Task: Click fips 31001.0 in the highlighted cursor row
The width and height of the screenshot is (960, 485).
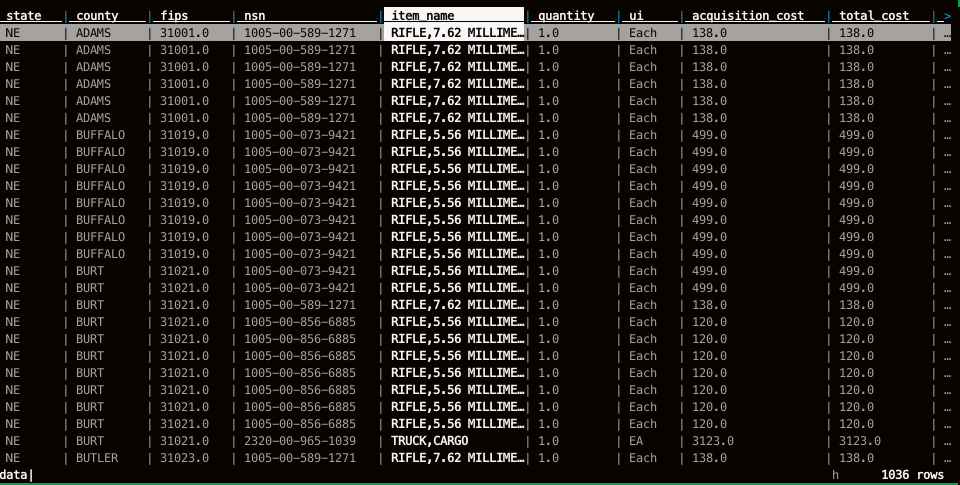Action: point(184,32)
